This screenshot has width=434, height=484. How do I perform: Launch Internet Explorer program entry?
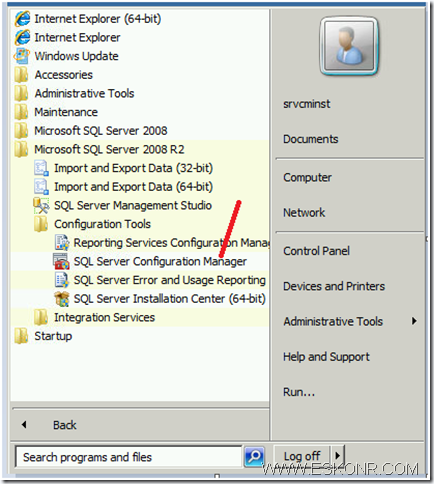[x=77, y=38]
